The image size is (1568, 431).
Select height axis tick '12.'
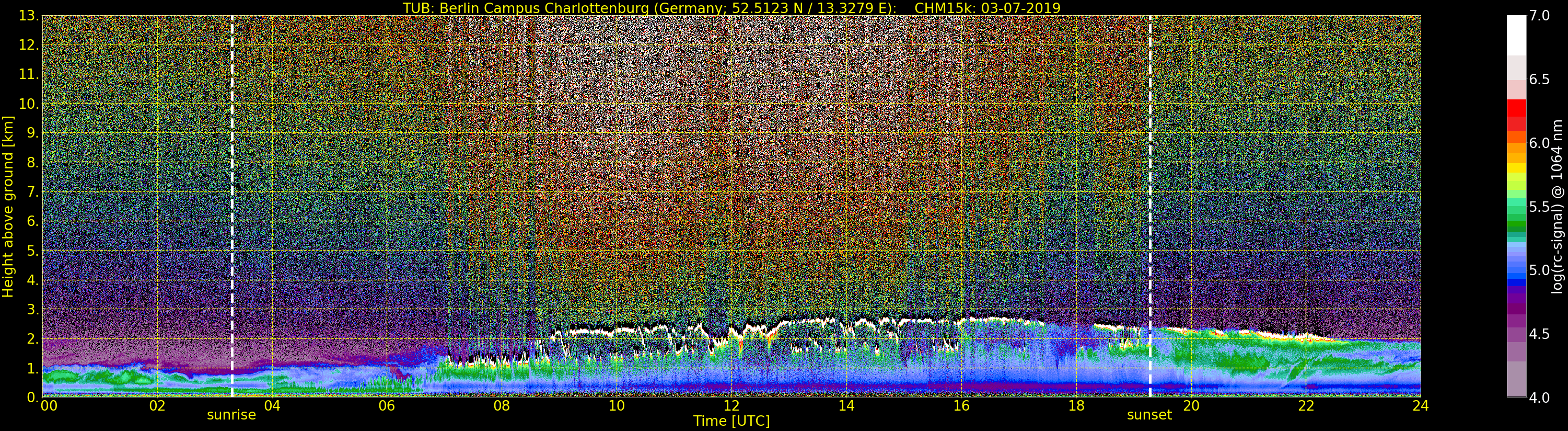click(29, 45)
